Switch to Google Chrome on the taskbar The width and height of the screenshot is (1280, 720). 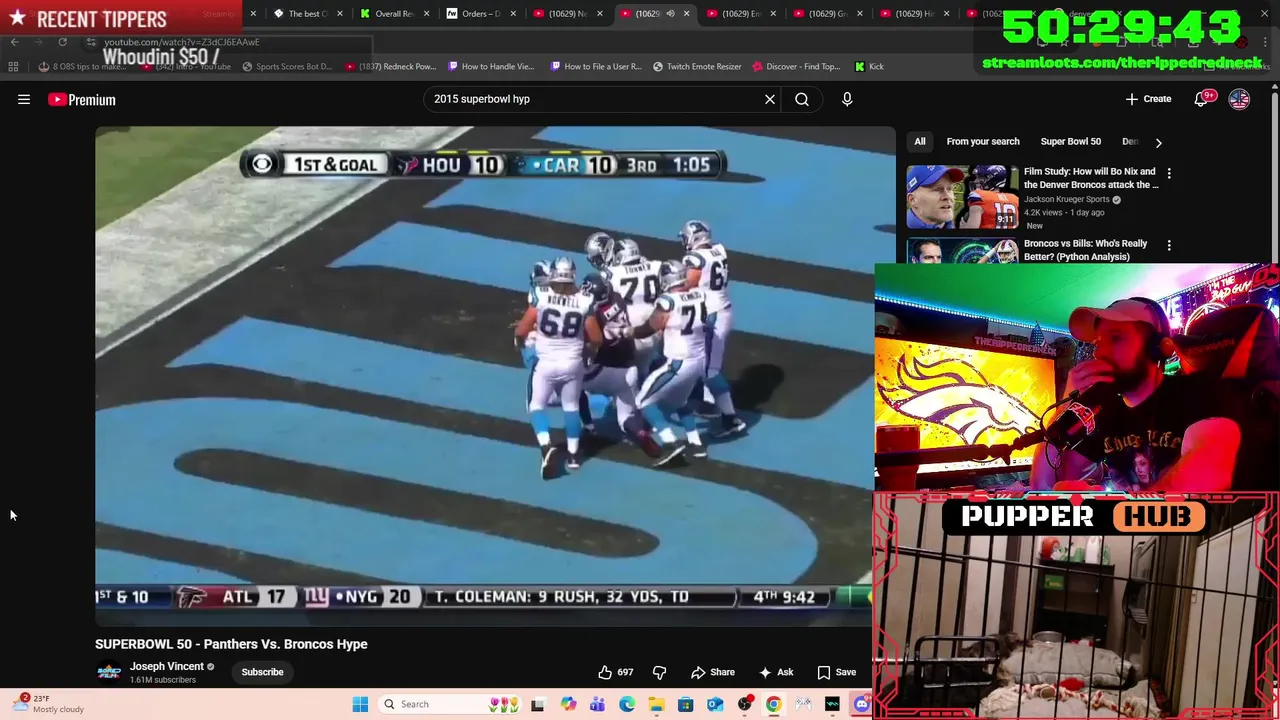(774, 704)
